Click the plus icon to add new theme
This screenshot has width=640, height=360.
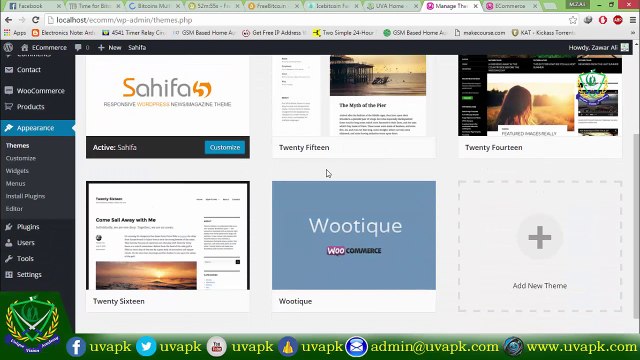point(540,237)
